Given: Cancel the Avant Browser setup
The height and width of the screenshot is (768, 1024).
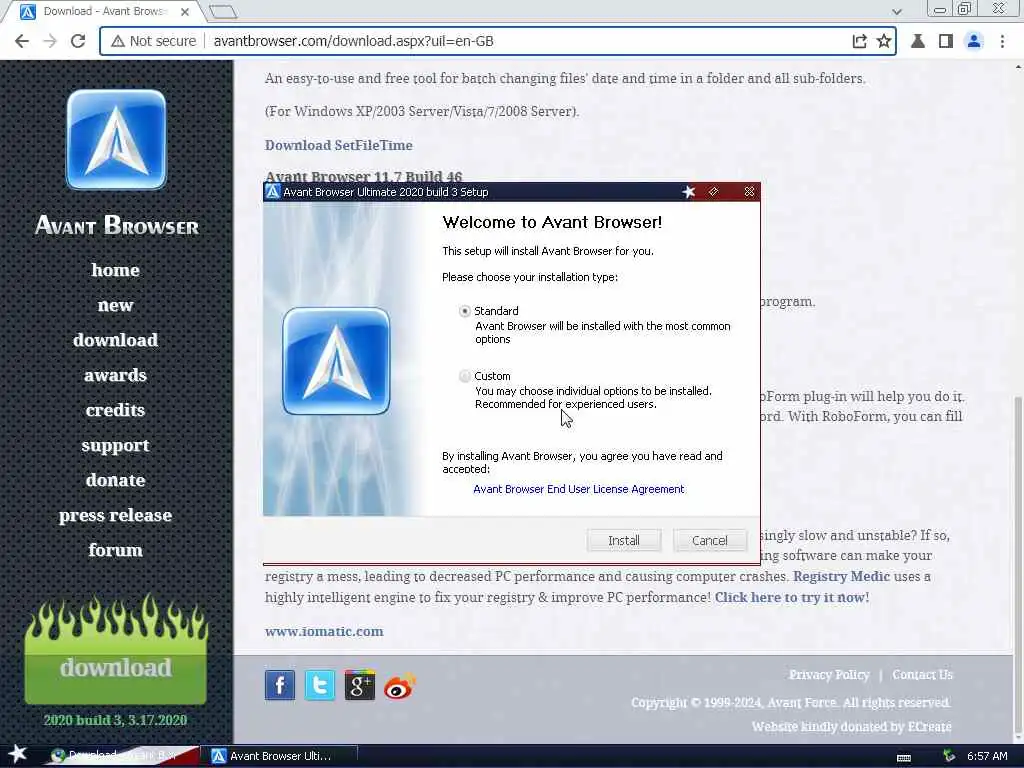Looking at the screenshot, I should [x=709, y=540].
